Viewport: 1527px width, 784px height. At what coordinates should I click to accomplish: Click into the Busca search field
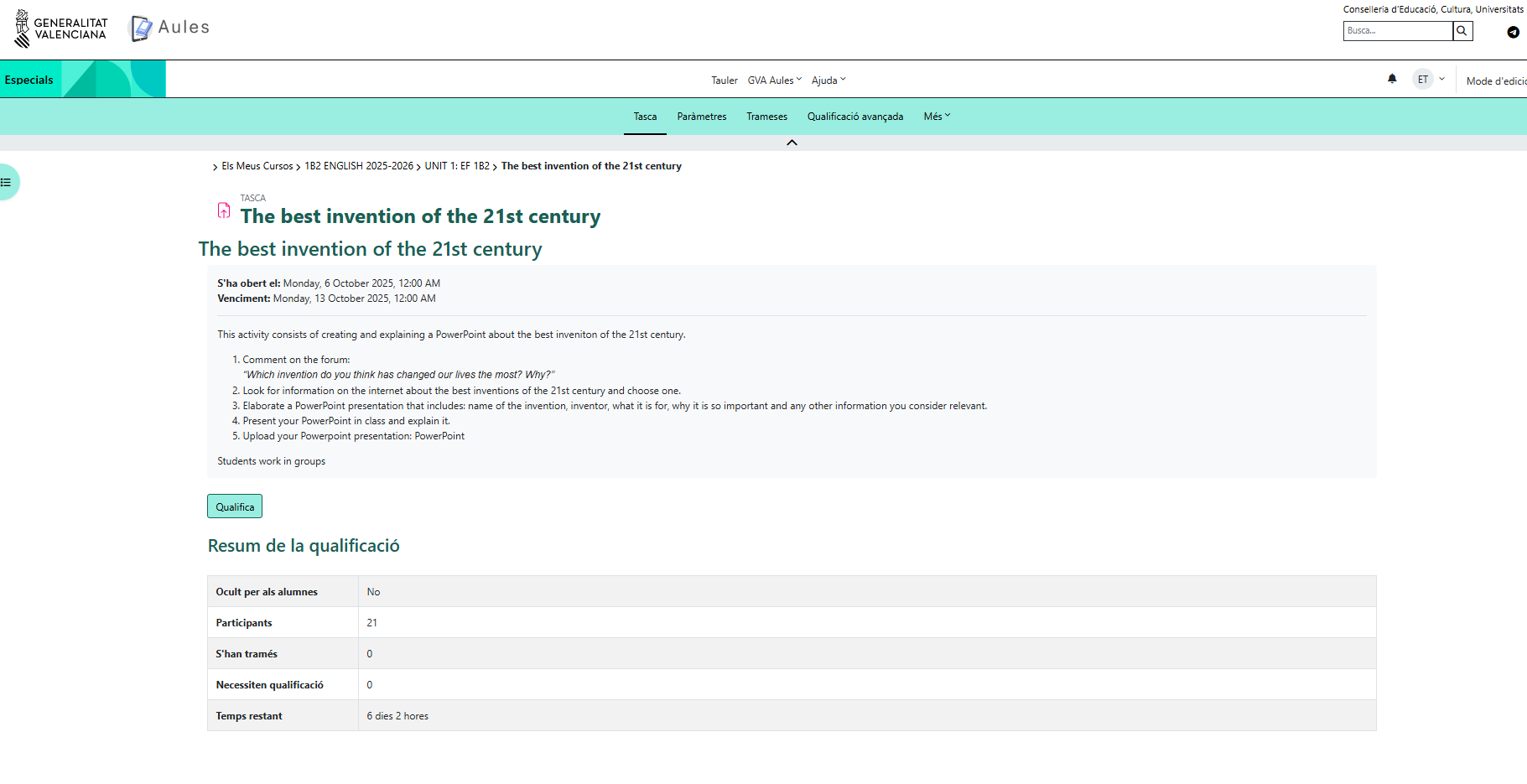coord(1397,31)
